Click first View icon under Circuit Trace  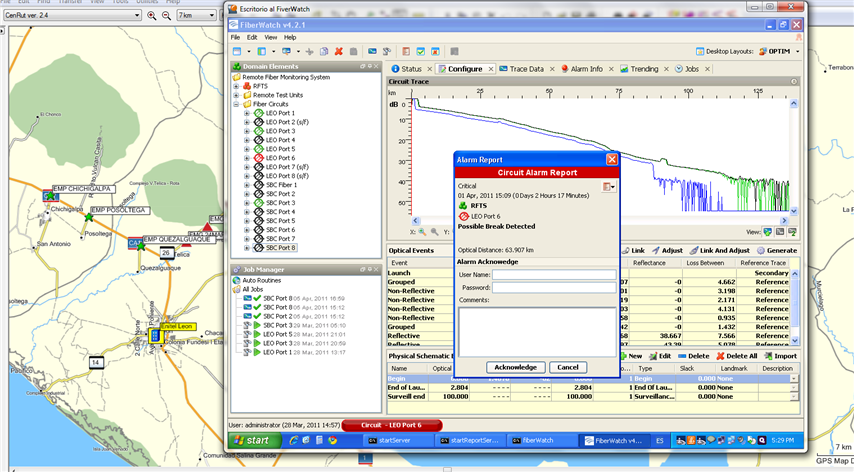[768, 232]
